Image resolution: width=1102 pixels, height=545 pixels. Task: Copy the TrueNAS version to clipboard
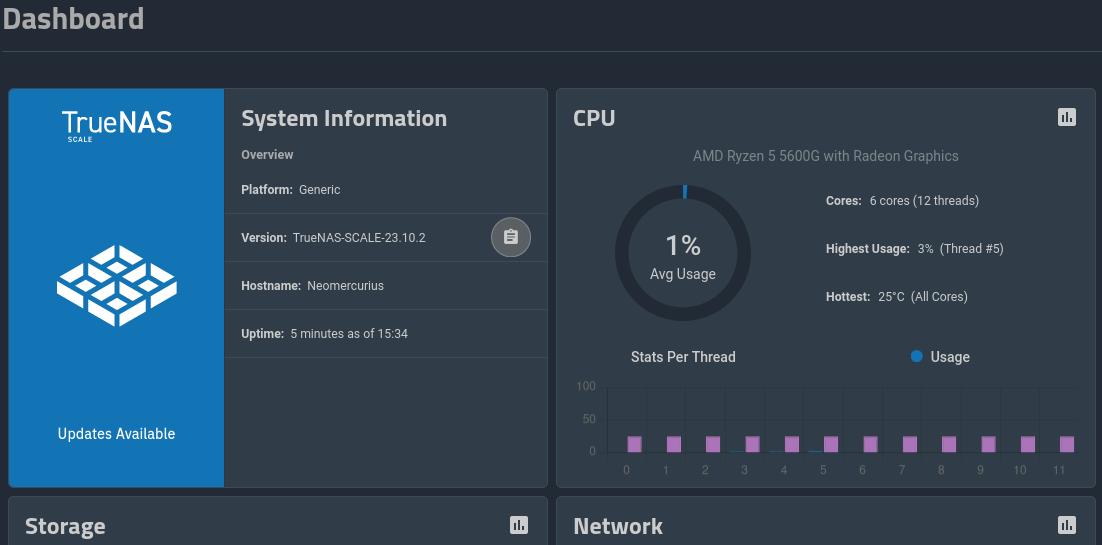pos(511,237)
